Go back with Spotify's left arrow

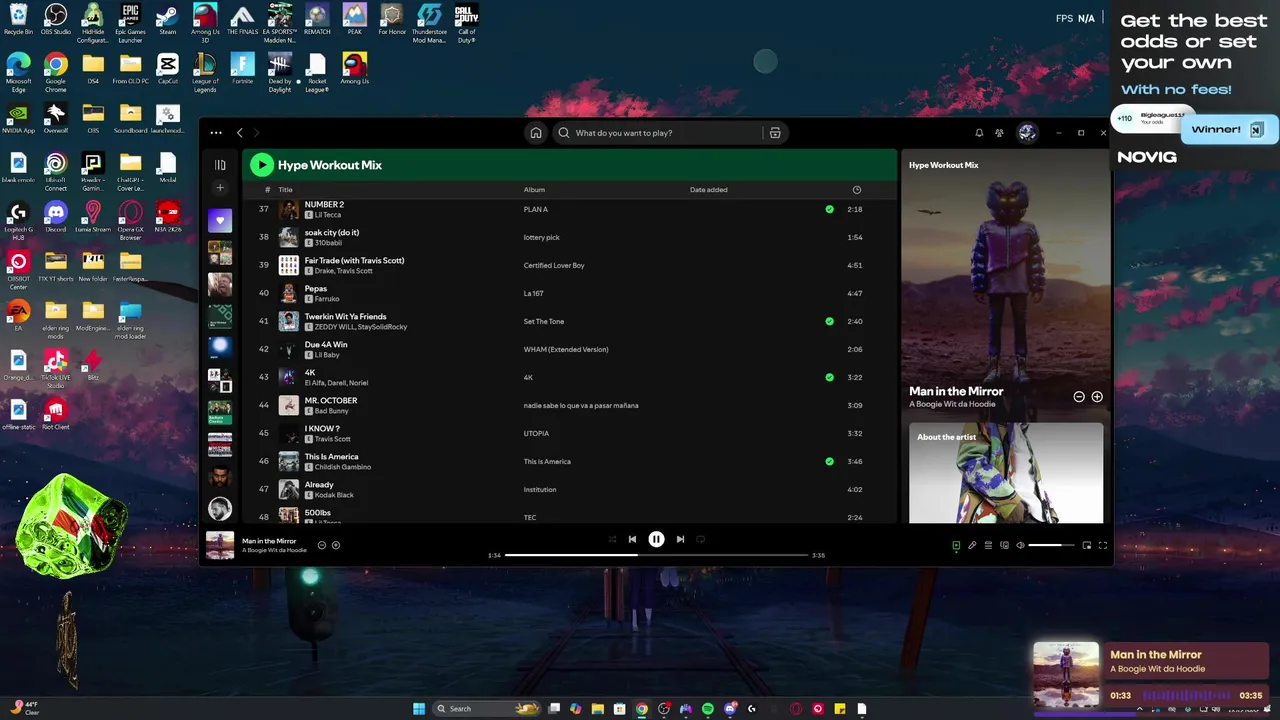click(x=240, y=133)
